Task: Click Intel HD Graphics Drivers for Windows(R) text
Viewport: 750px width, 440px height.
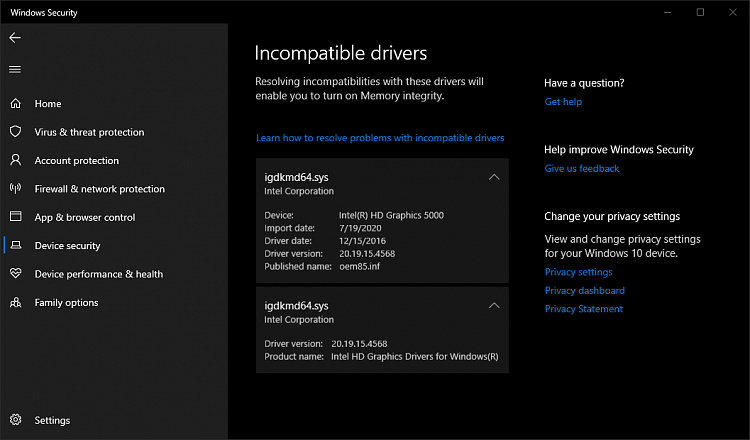Action: 415,356
